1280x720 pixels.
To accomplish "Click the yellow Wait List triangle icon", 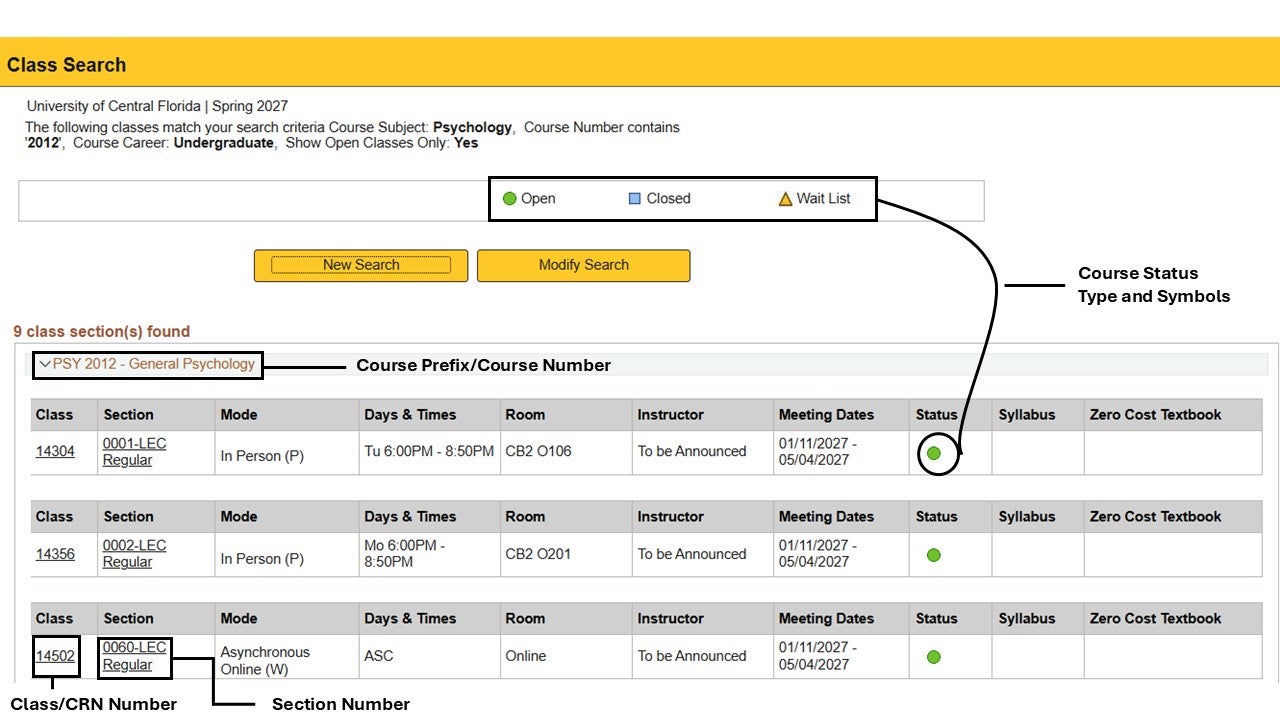I will 785,199.
